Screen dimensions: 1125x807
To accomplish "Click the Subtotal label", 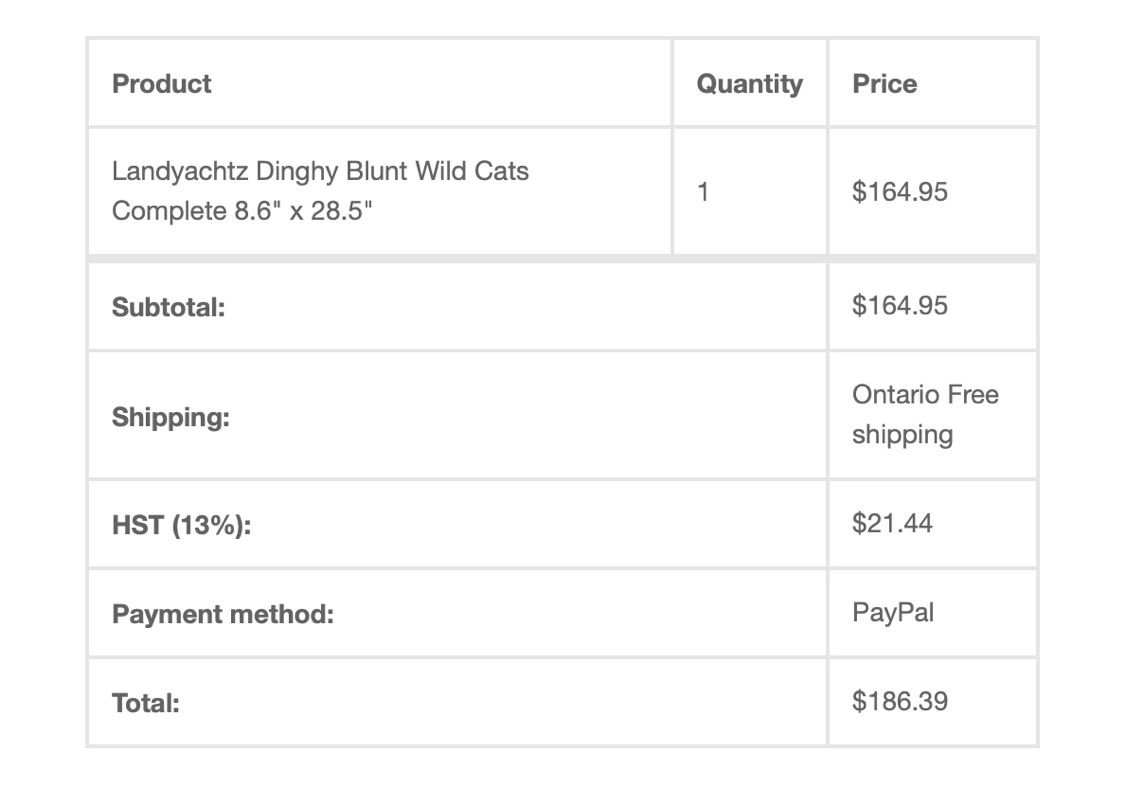I will coord(168,307).
